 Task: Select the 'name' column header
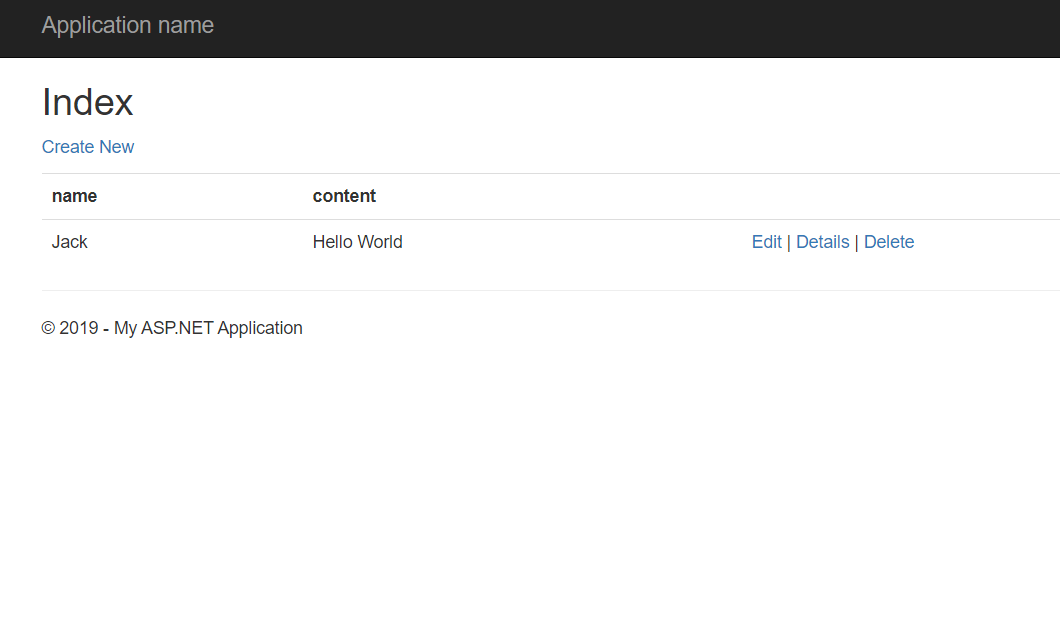coord(74,196)
